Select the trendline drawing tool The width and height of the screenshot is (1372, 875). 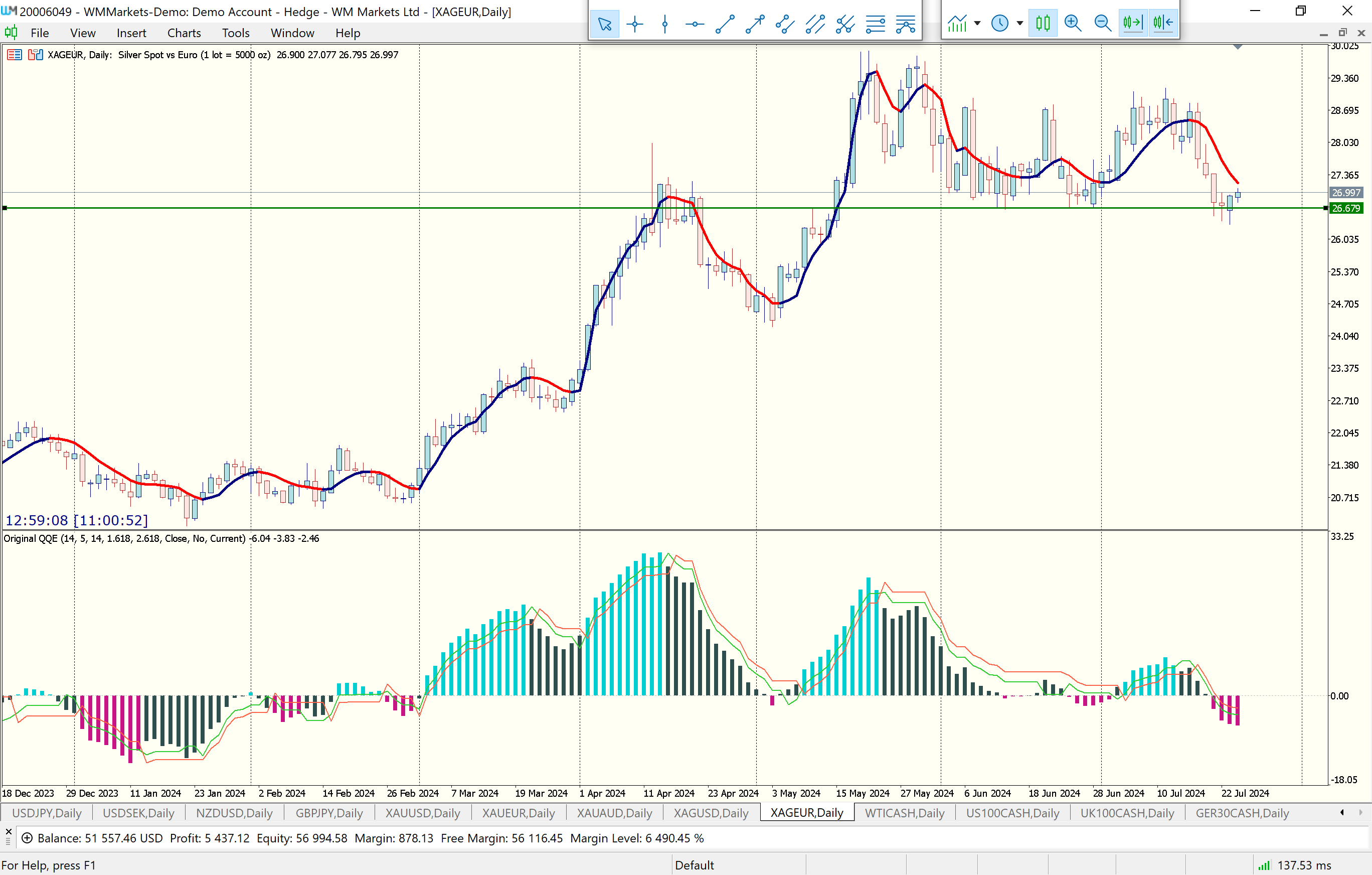[x=725, y=24]
